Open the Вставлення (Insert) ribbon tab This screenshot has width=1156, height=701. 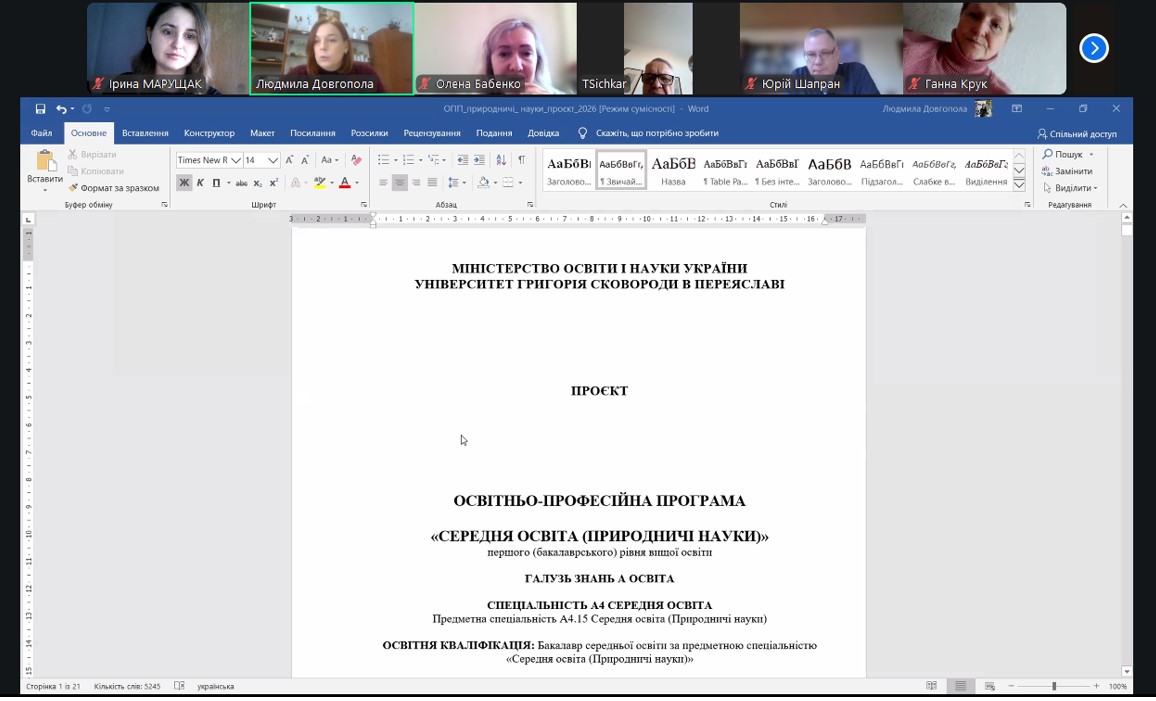coord(145,133)
